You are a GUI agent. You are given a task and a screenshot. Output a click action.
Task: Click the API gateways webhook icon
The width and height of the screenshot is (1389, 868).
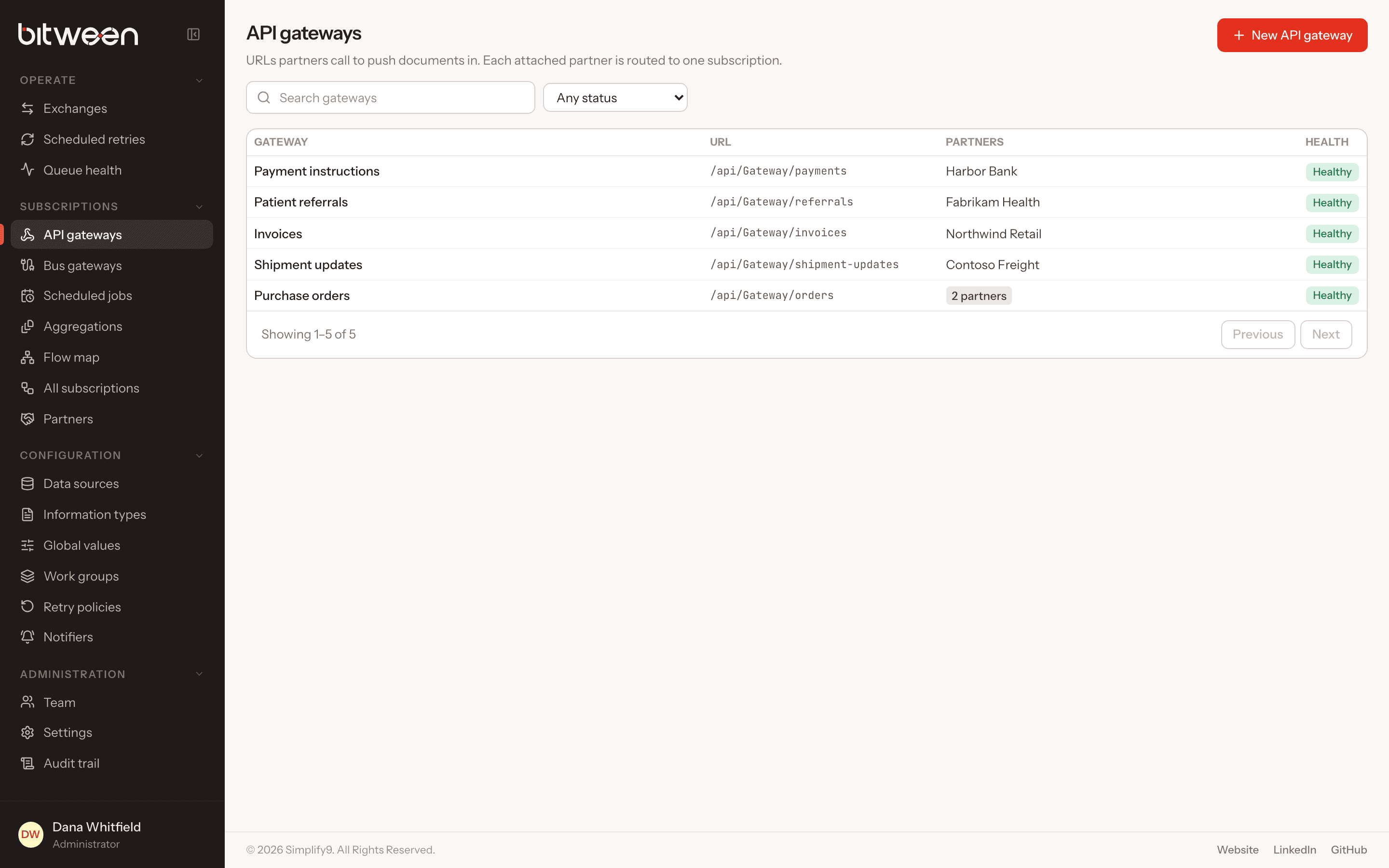point(27,235)
